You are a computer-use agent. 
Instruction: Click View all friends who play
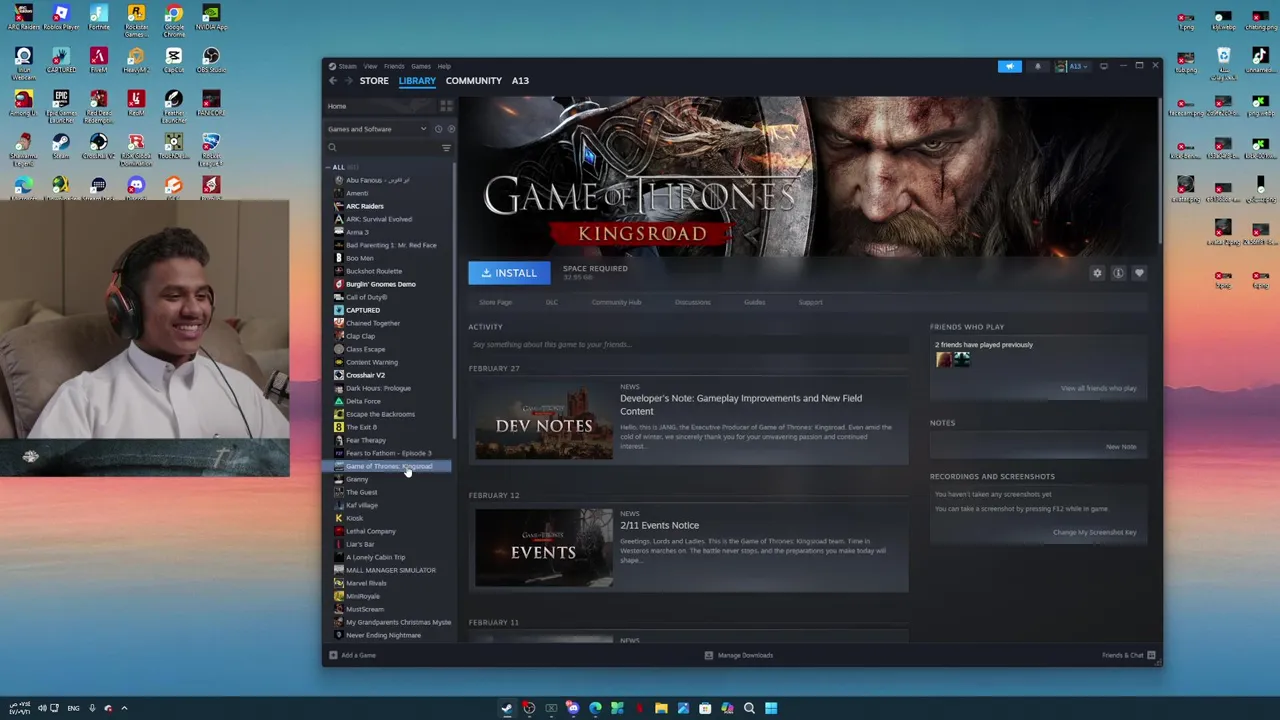tap(1098, 388)
